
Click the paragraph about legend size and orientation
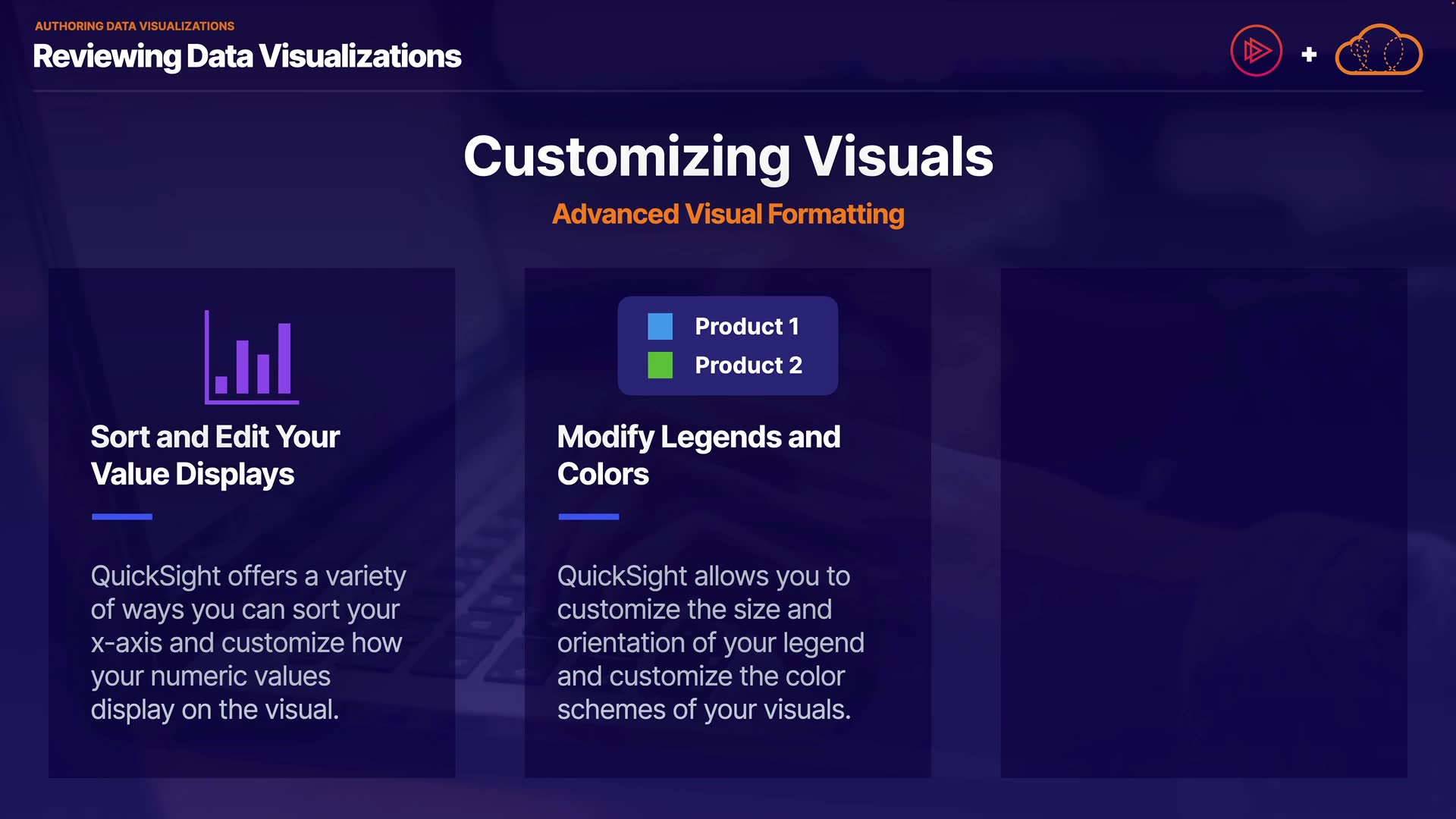[x=711, y=642]
